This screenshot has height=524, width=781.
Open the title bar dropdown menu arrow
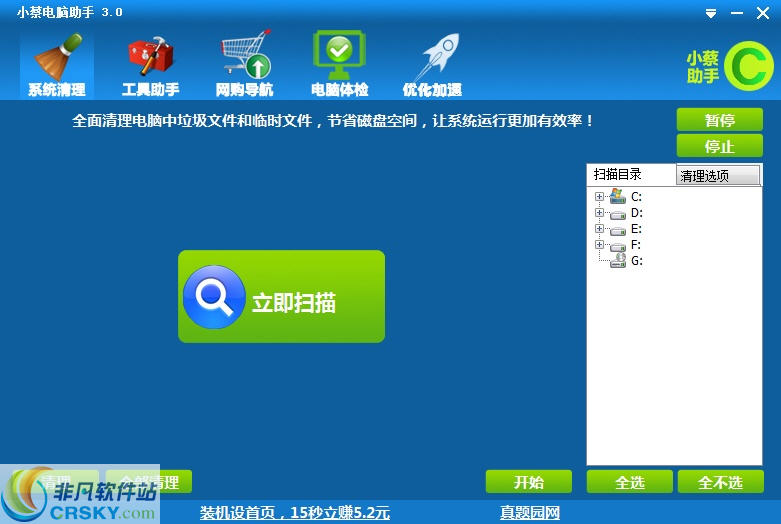click(x=711, y=13)
